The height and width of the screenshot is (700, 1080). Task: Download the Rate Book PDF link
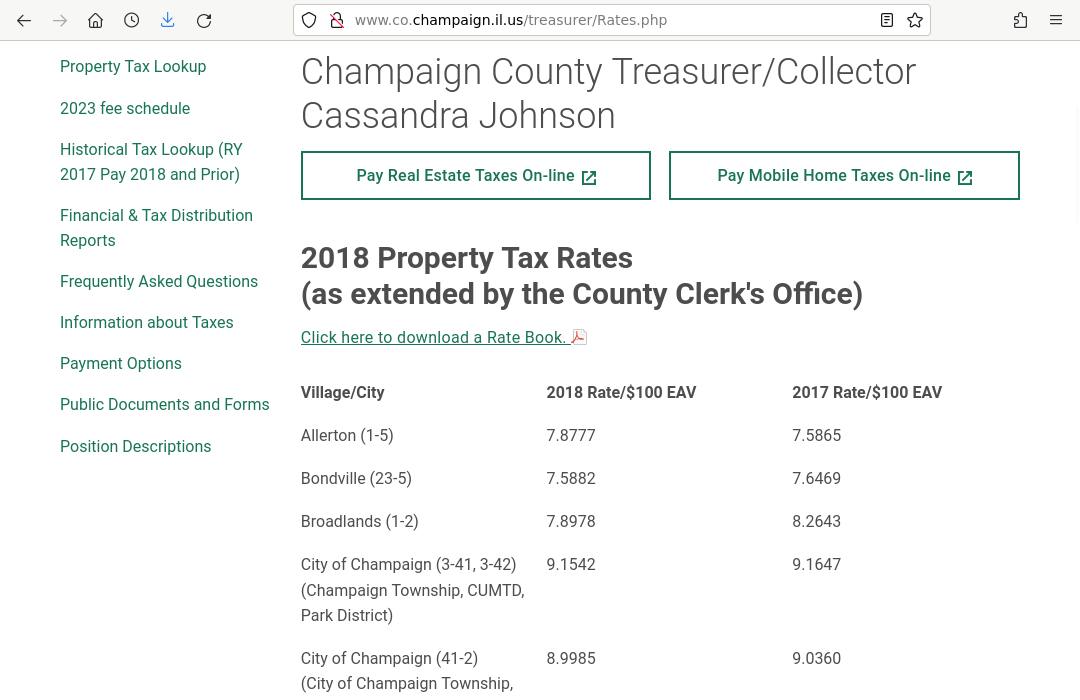[x=434, y=338]
